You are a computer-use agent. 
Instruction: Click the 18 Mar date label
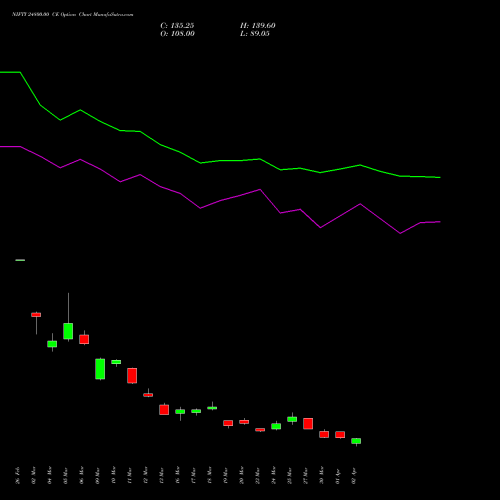point(210,475)
